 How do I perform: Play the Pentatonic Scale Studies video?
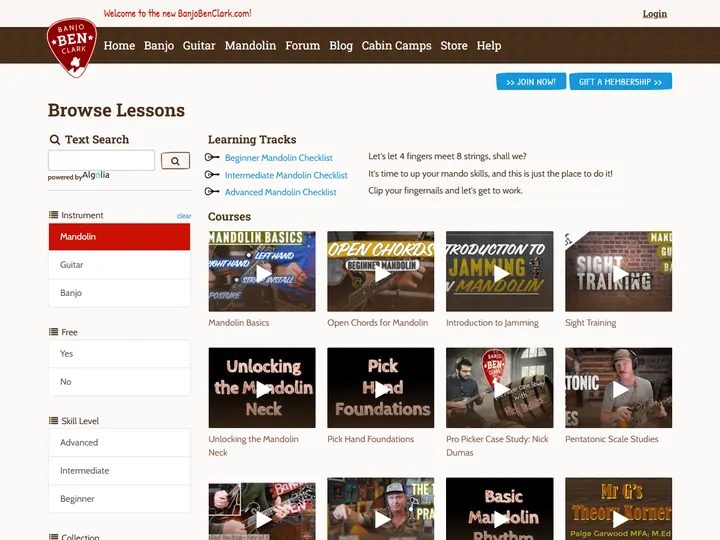click(619, 388)
